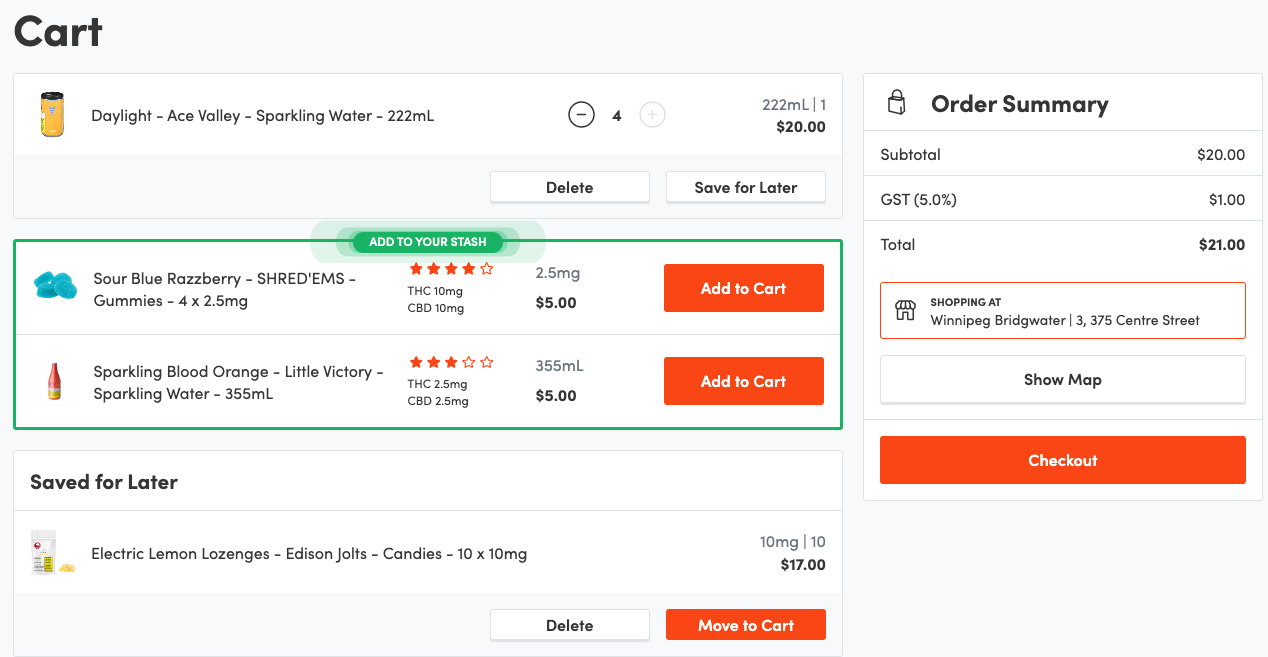The width and height of the screenshot is (1268, 657).
Task: Add Sour Blue Razzberry gummies to cart
Action: tap(743, 288)
